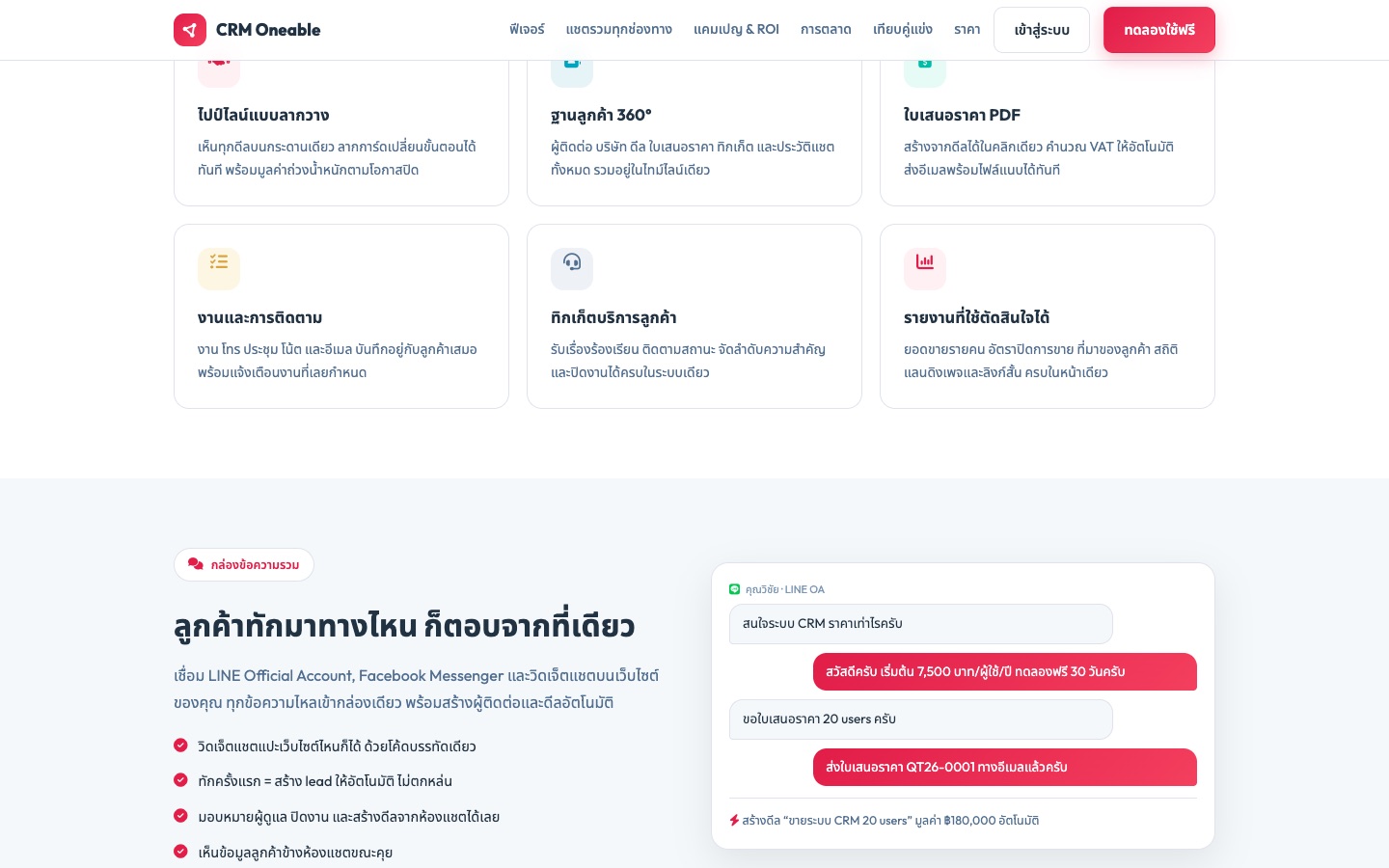This screenshot has width=1389, height=868.
Task: Open the ฟีเจอร์ nav menu item
Action: click(x=527, y=29)
